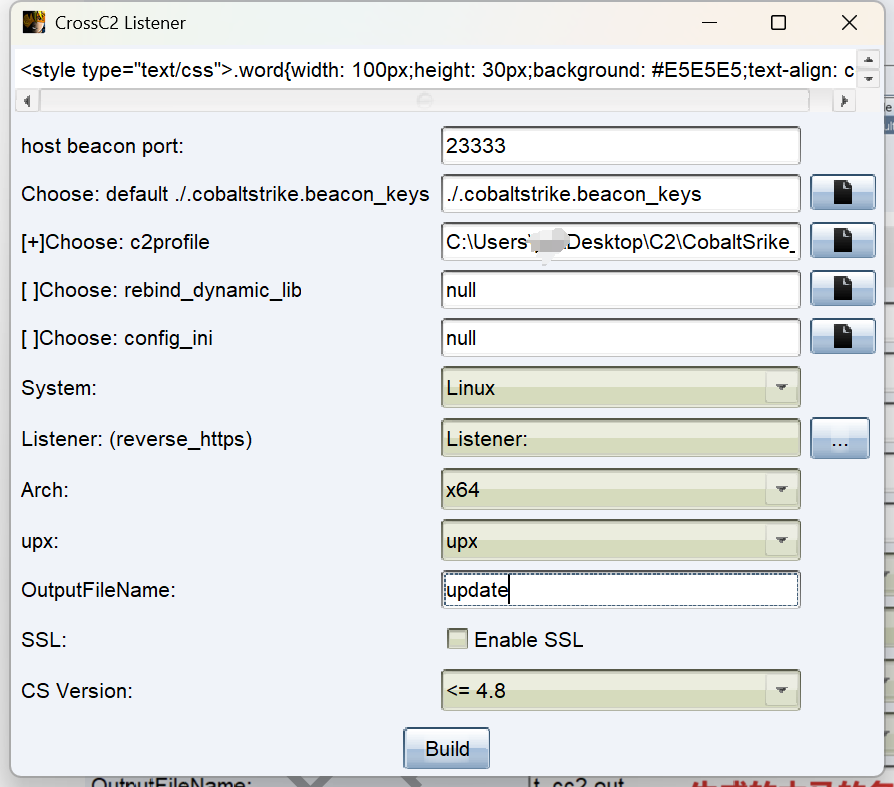Click the 'OutputFileName:' label
The width and height of the screenshot is (894, 787).
[x=98, y=590]
